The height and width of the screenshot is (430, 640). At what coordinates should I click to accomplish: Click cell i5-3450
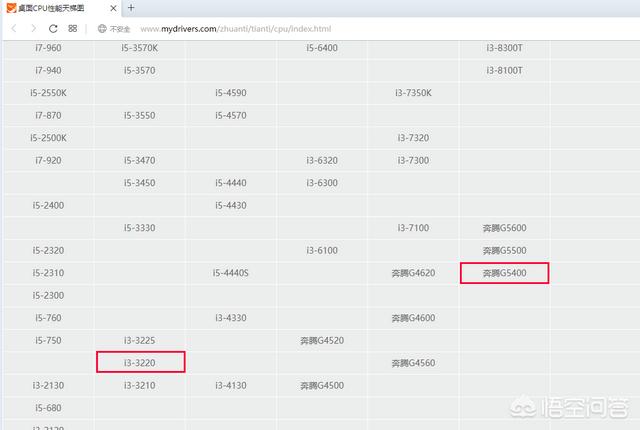click(x=139, y=183)
